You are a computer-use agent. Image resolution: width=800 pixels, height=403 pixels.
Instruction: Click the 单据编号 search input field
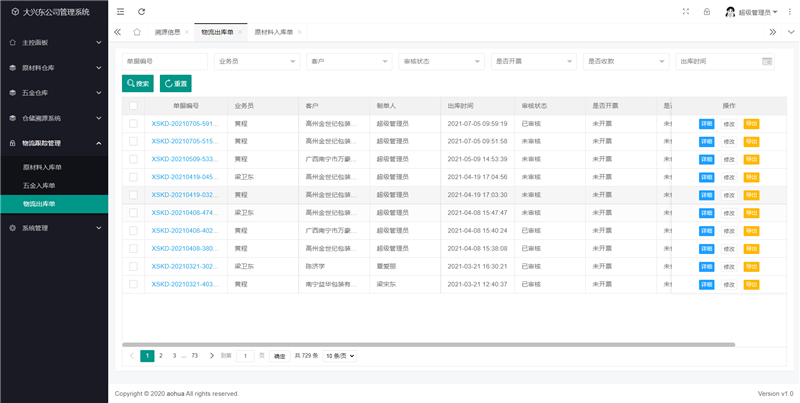coord(165,61)
